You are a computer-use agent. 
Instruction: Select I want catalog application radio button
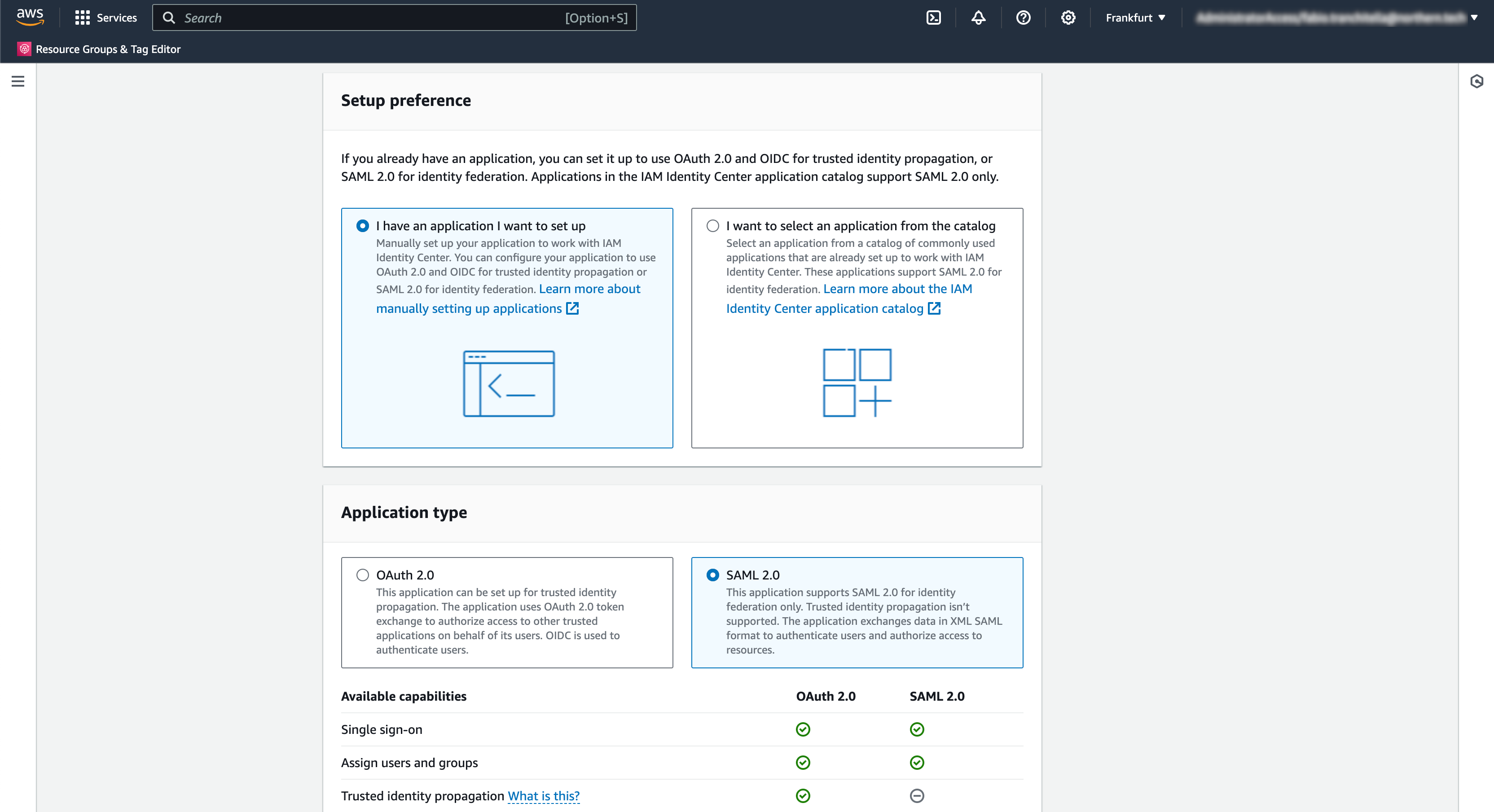tap(713, 224)
